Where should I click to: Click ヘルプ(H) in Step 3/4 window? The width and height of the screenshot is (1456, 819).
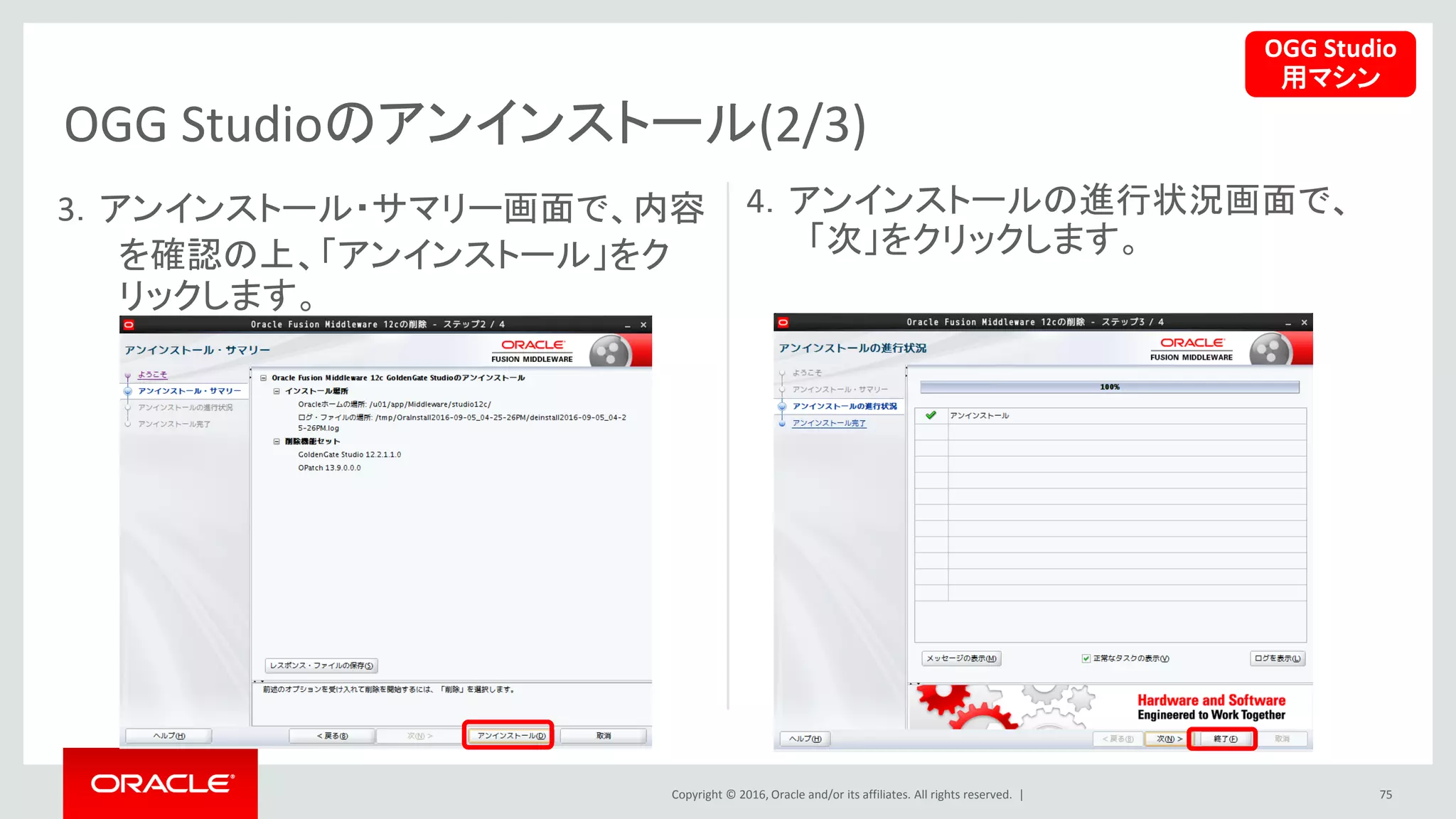(x=805, y=739)
